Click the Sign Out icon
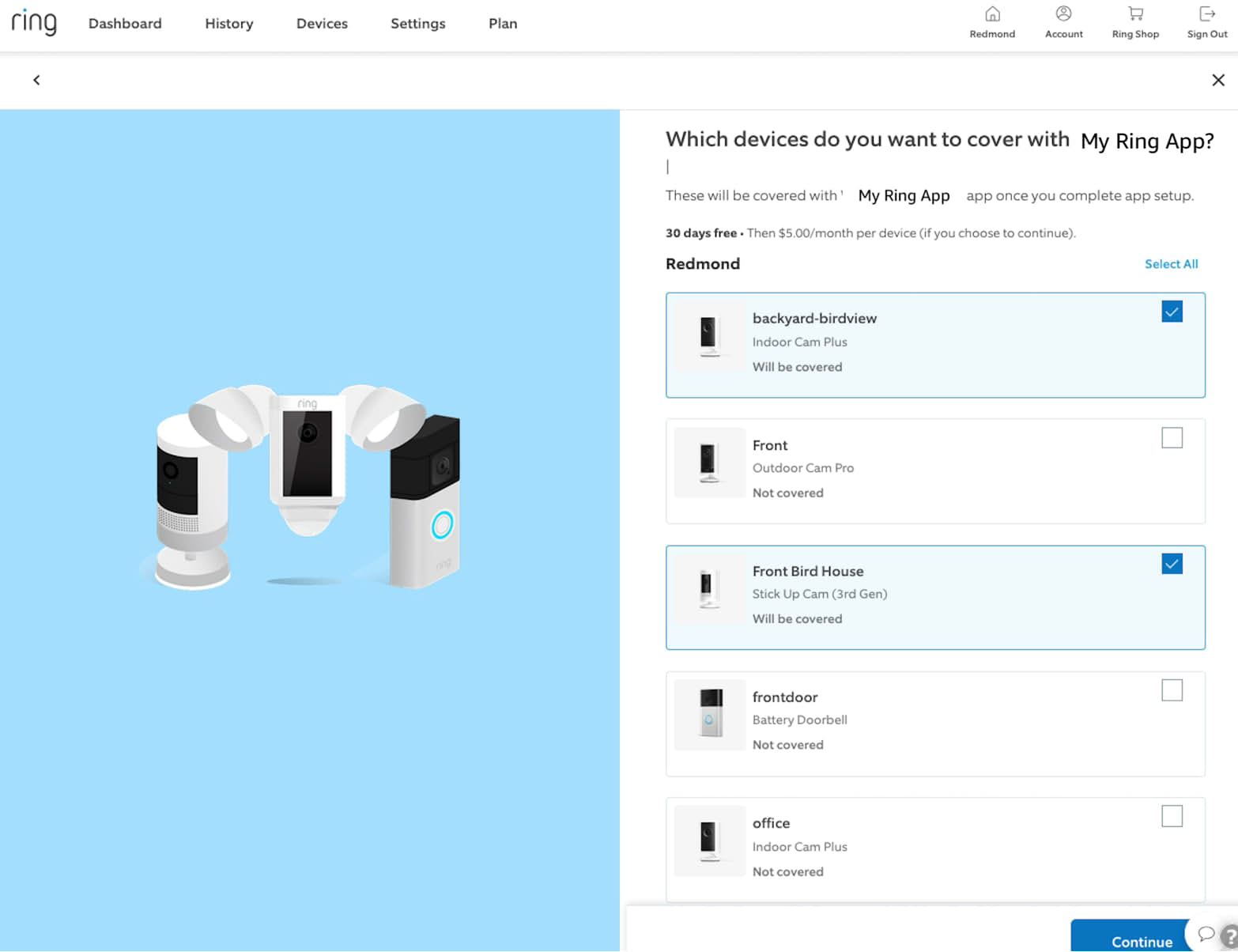 pos(1207,14)
